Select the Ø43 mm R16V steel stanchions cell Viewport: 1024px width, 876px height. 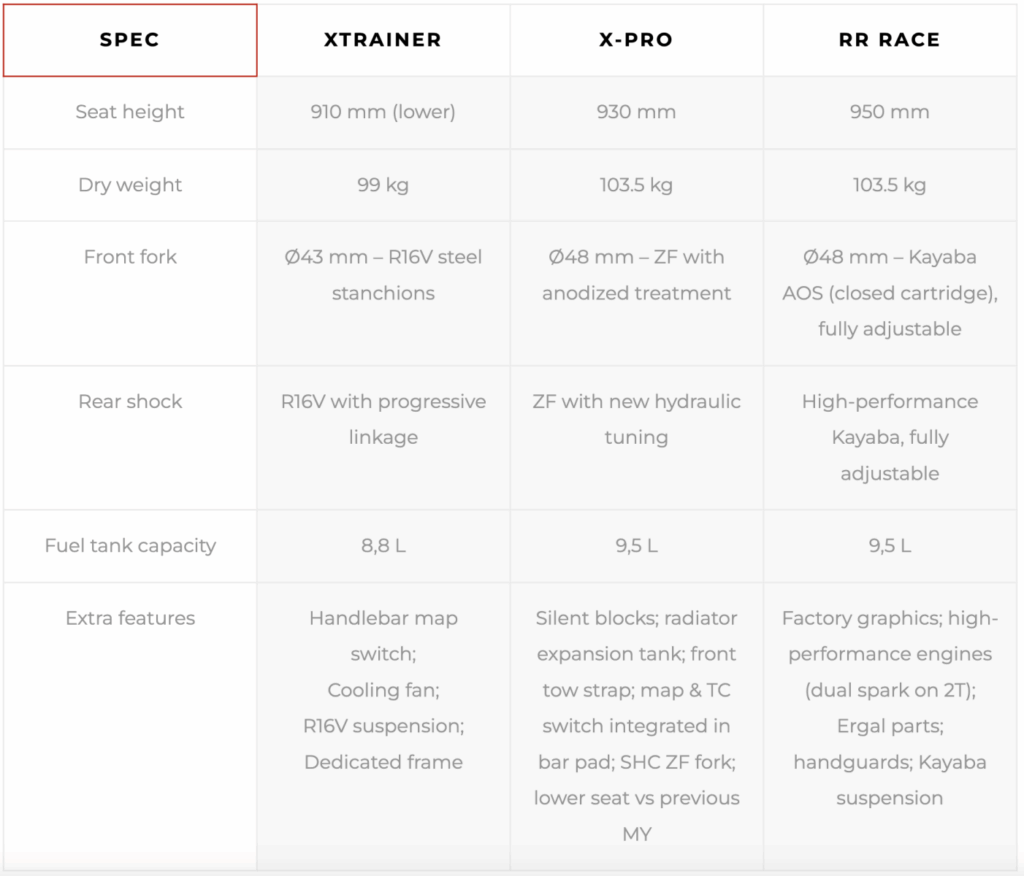click(x=383, y=293)
